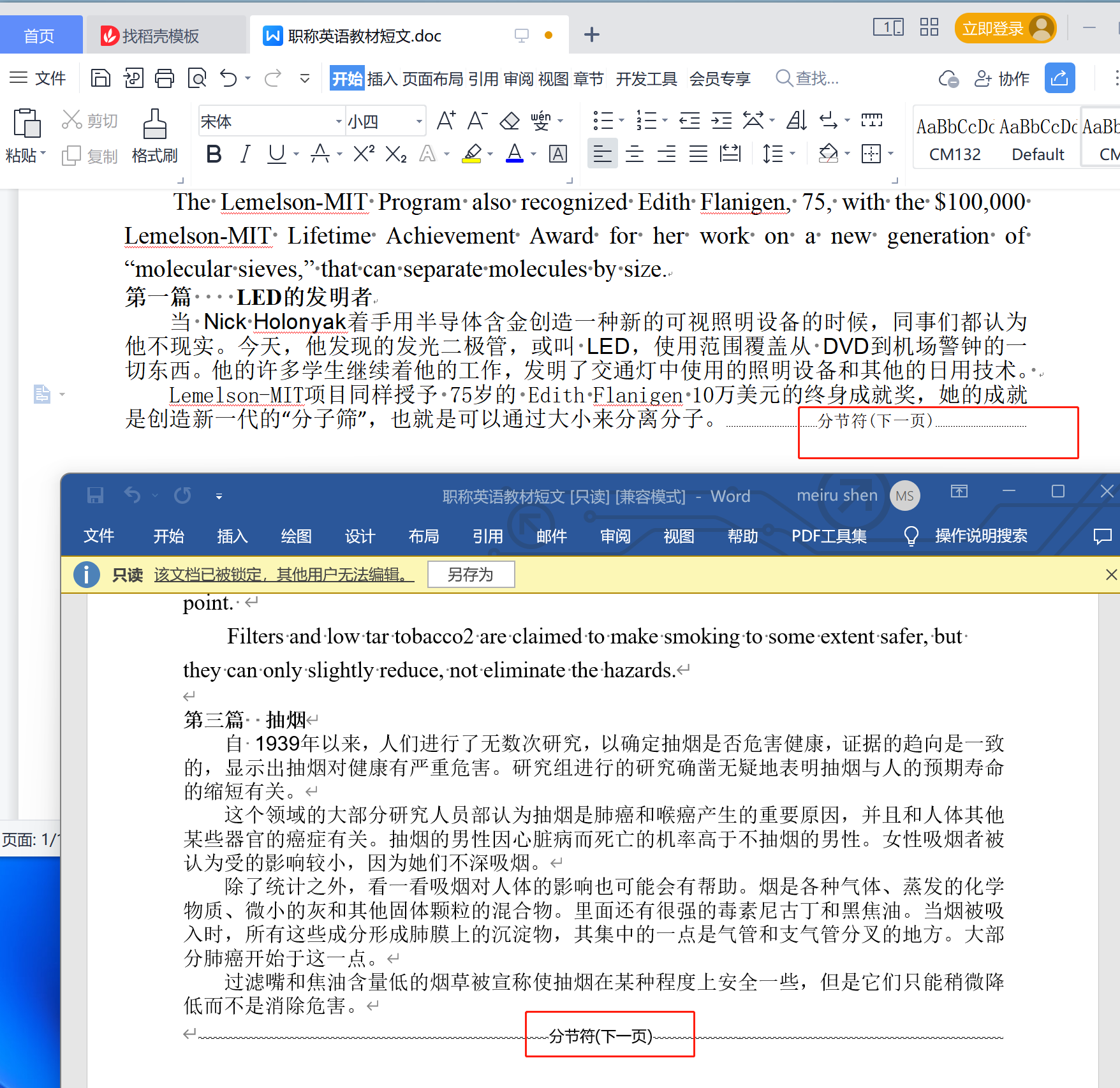The width and height of the screenshot is (1120, 1088).
Task: Open the PDF工具集 tab in Word
Action: 829,536
